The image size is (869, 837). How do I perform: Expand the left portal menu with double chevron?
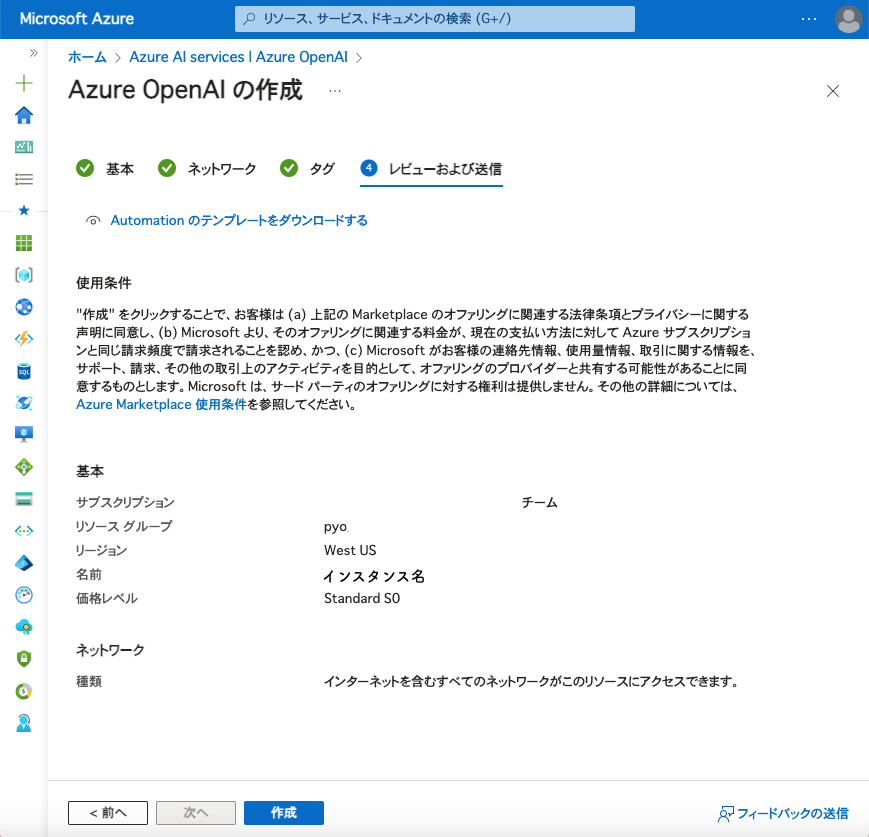point(34,53)
